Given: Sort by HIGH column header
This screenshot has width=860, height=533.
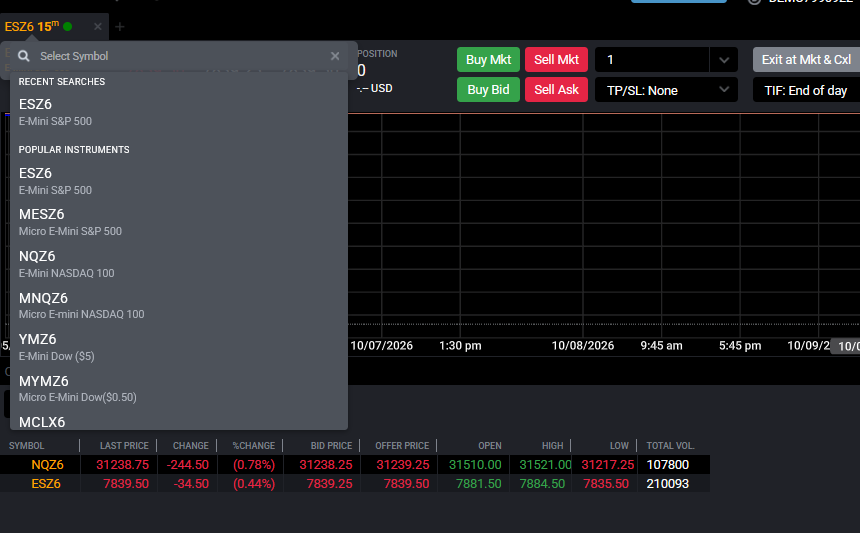Looking at the screenshot, I should tap(552, 446).
